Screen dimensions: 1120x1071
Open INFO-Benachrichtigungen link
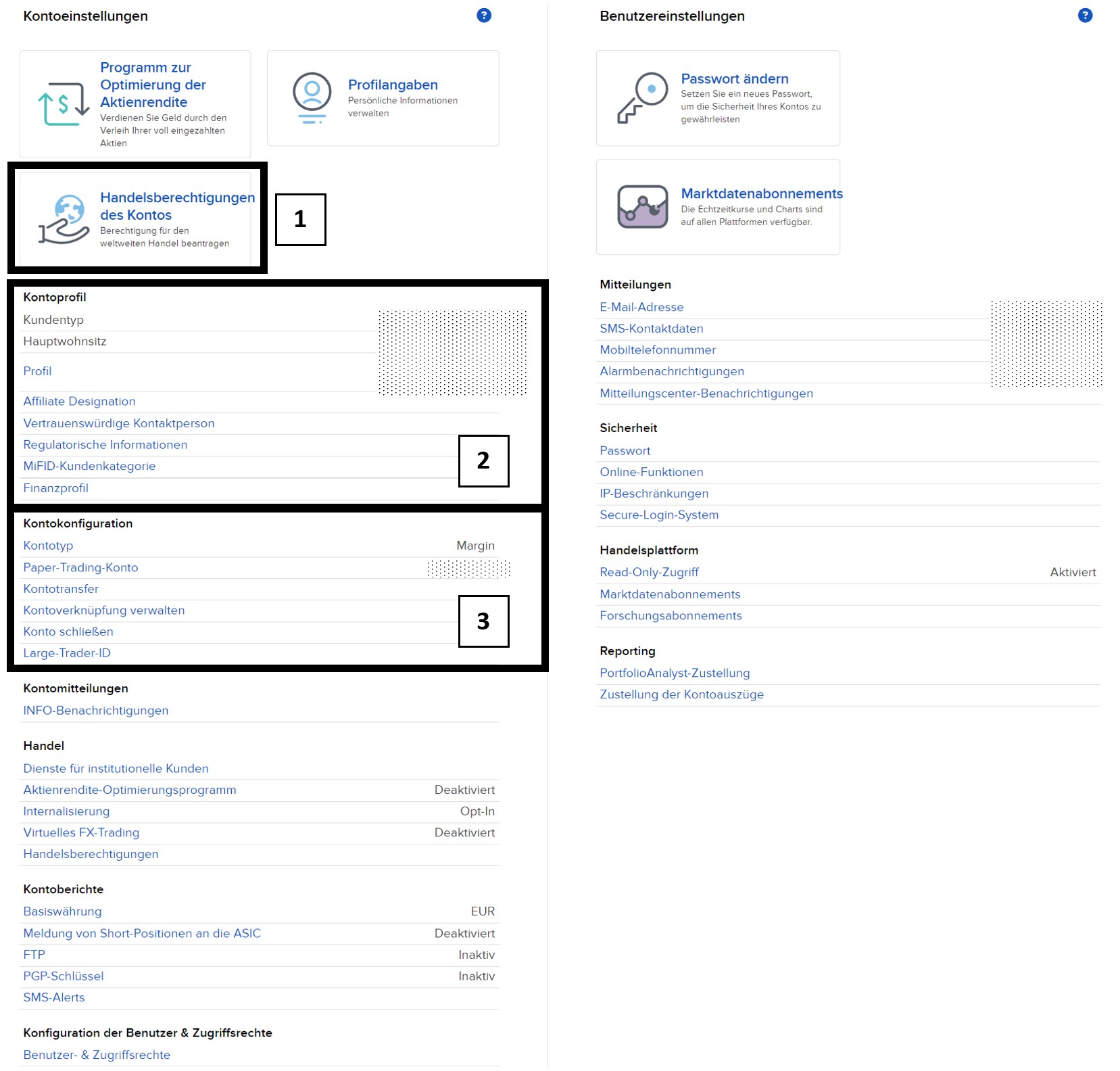coord(95,711)
